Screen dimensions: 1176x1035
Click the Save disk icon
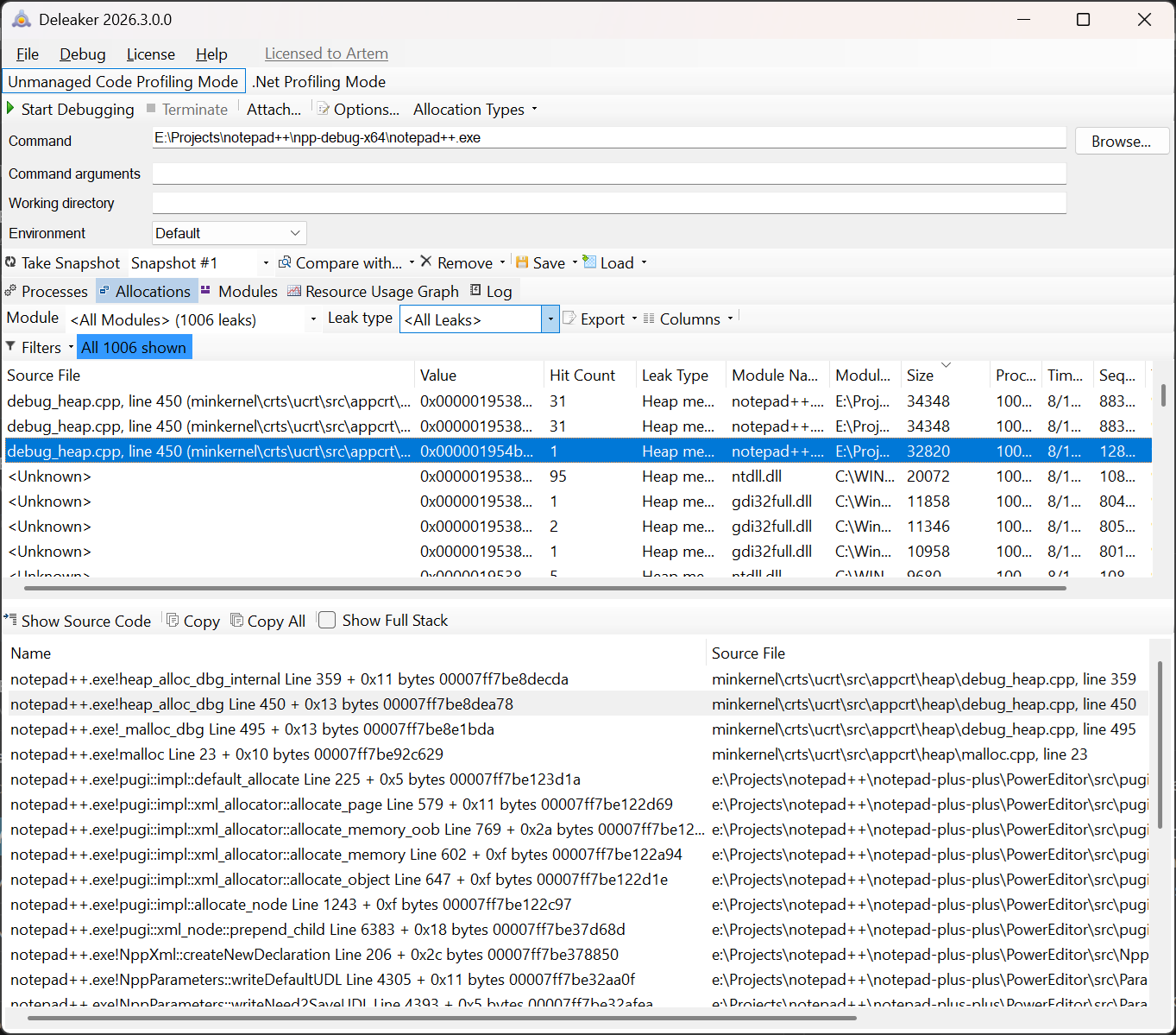(x=522, y=262)
